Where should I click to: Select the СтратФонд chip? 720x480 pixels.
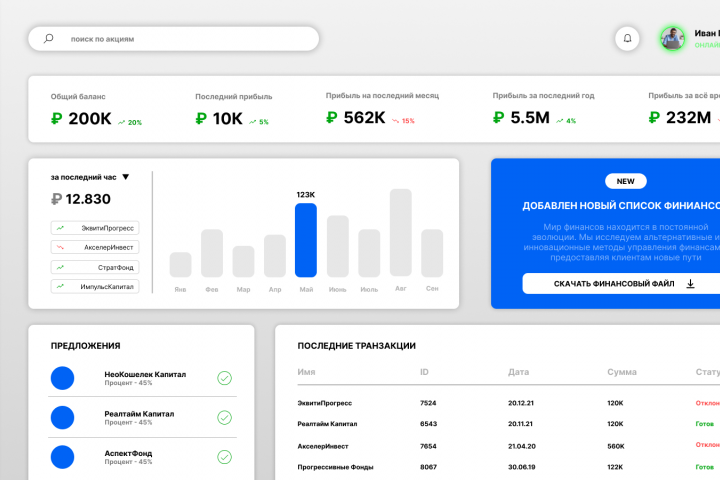pos(95,267)
